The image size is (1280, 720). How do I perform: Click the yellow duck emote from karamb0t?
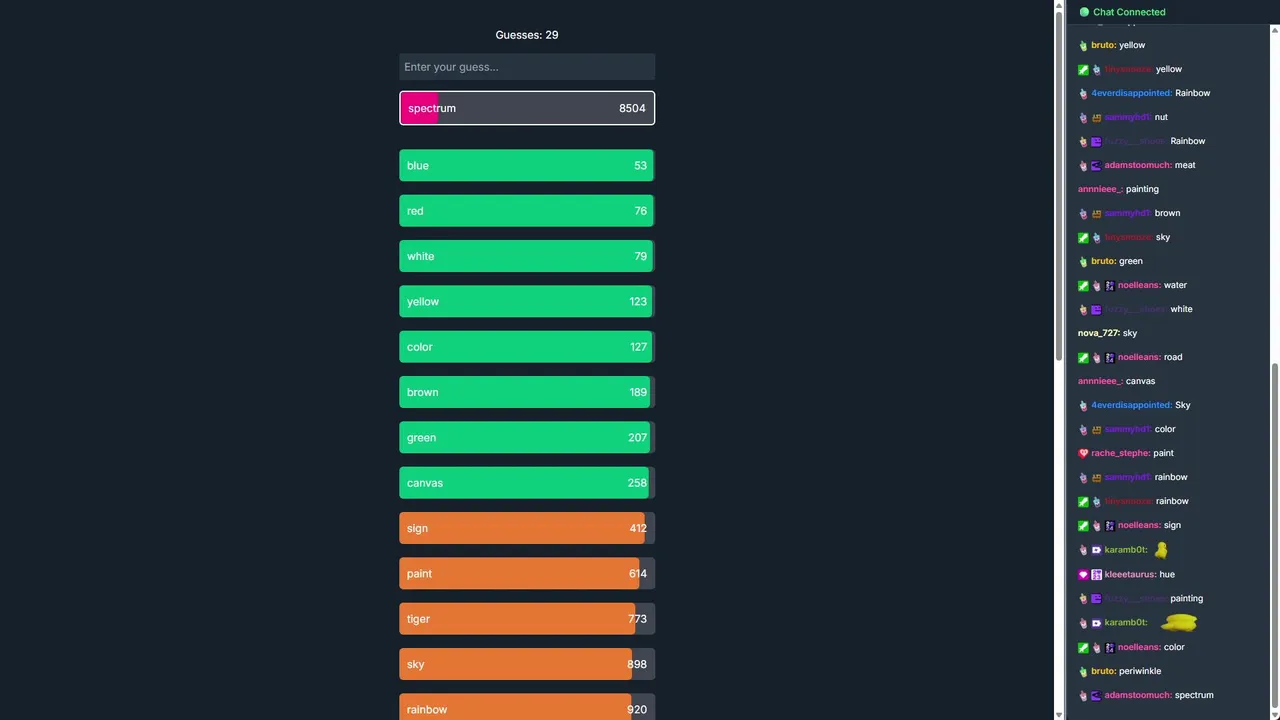coord(1161,550)
